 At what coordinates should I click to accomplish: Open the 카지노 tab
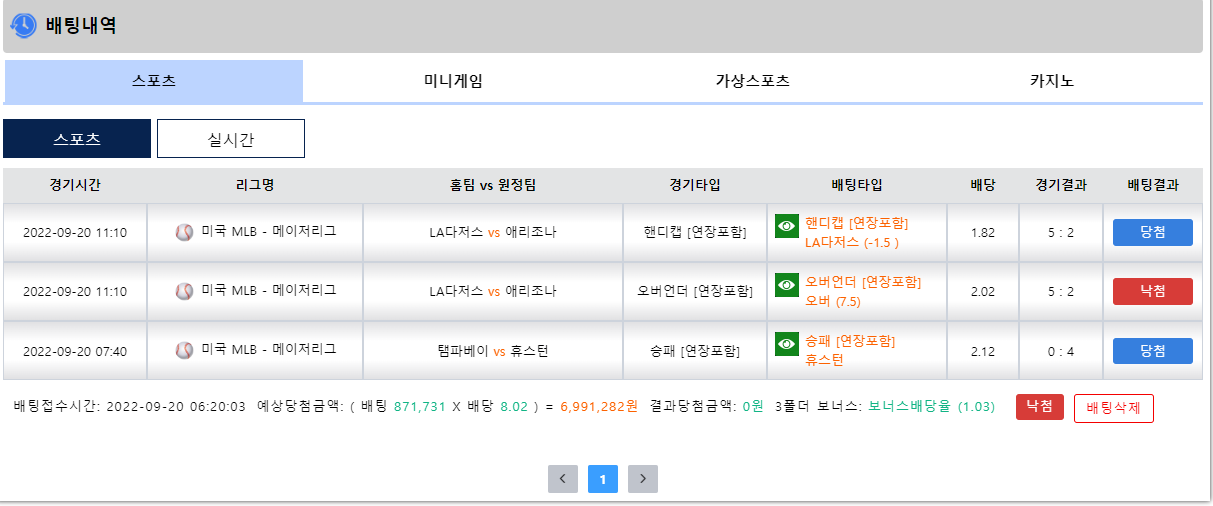coord(1052,81)
